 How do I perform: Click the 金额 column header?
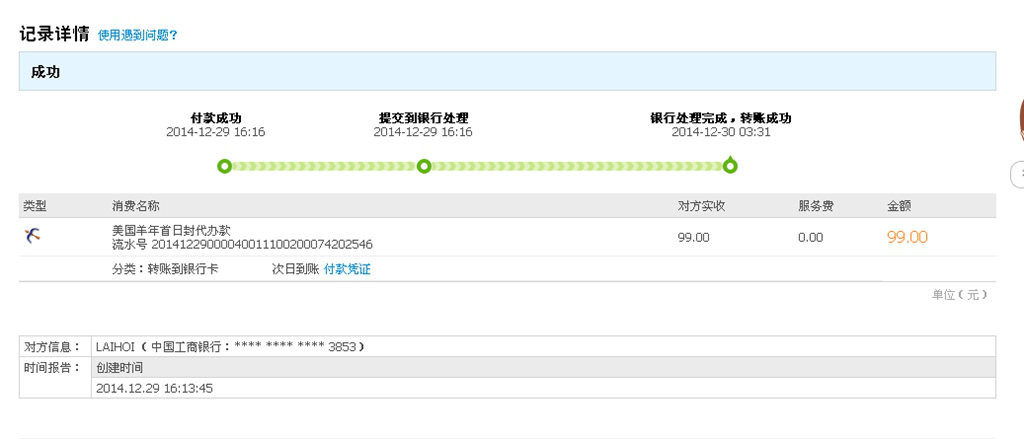(x=899, y=206)
